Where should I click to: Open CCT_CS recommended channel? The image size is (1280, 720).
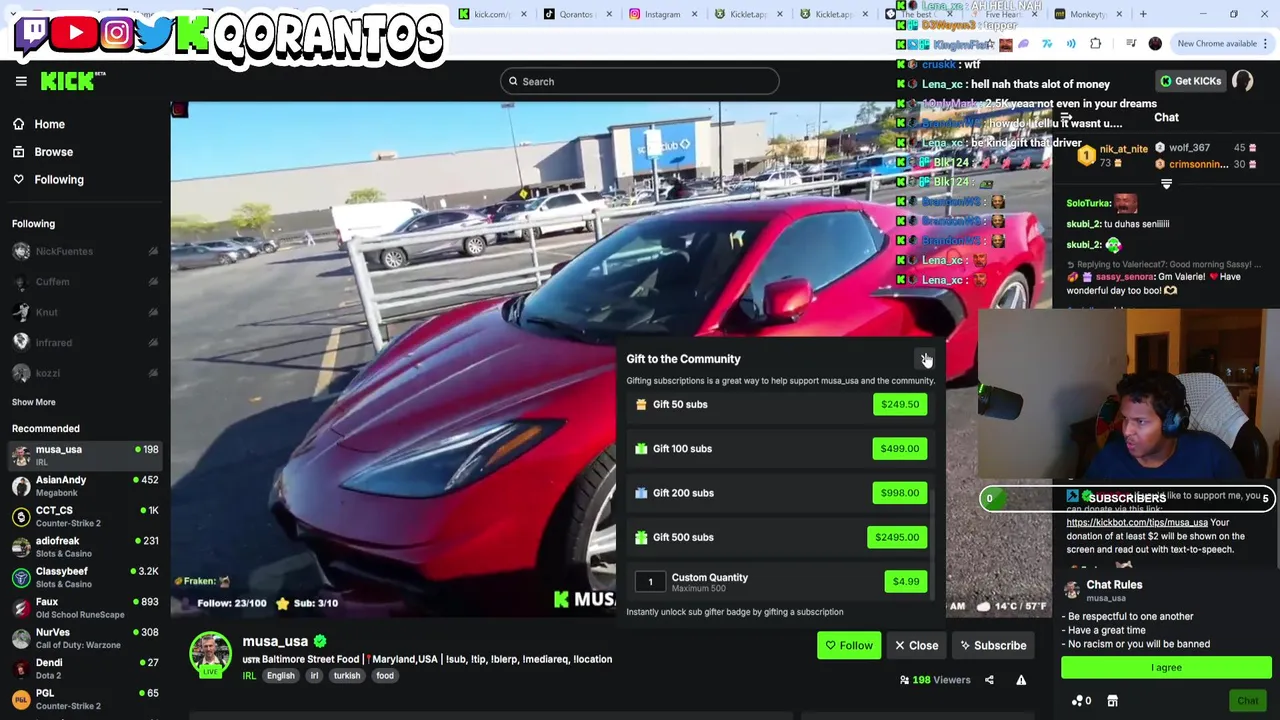click(x=85, y=516)
